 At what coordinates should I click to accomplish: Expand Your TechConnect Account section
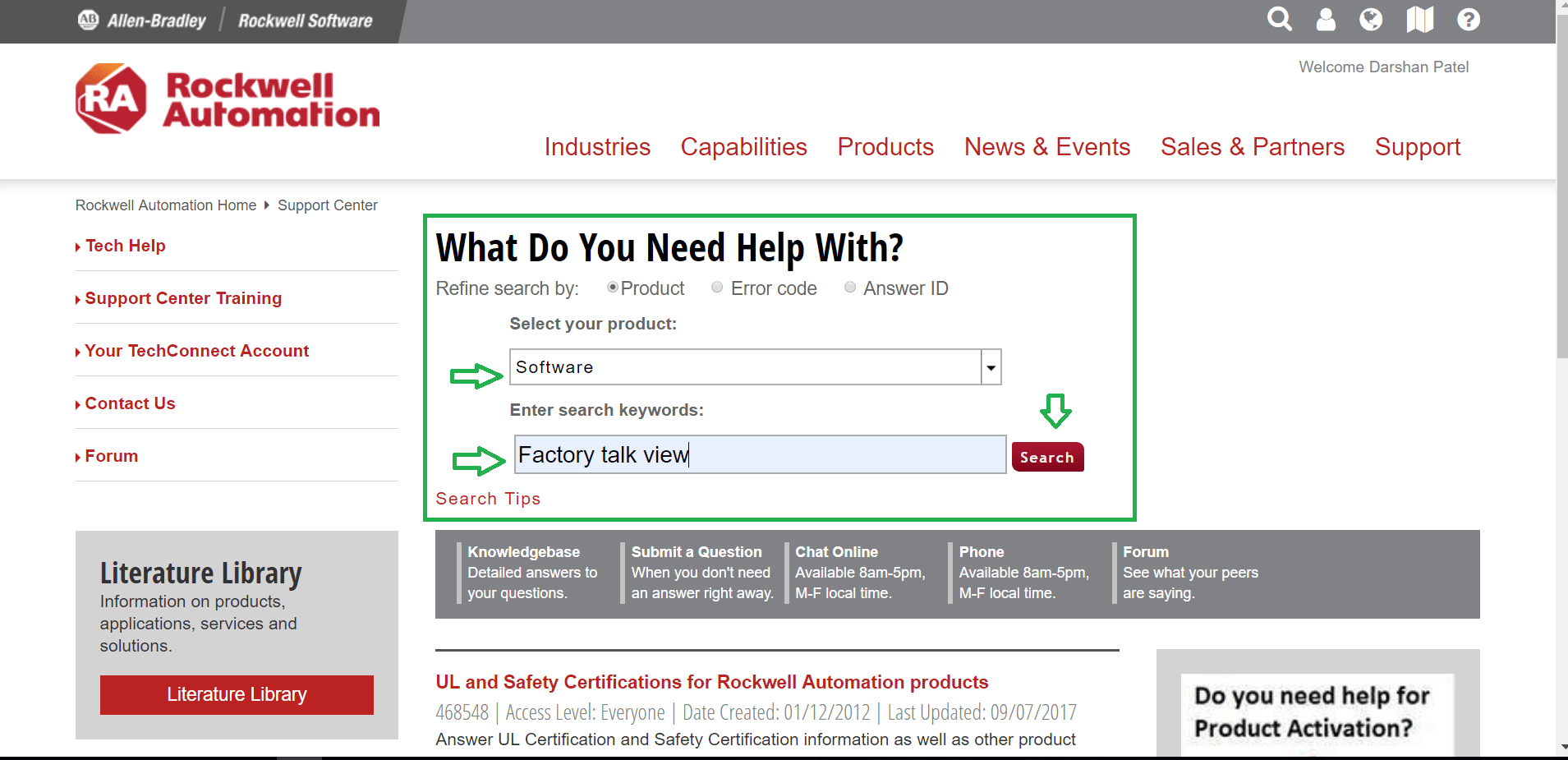(x=196, y=351)
